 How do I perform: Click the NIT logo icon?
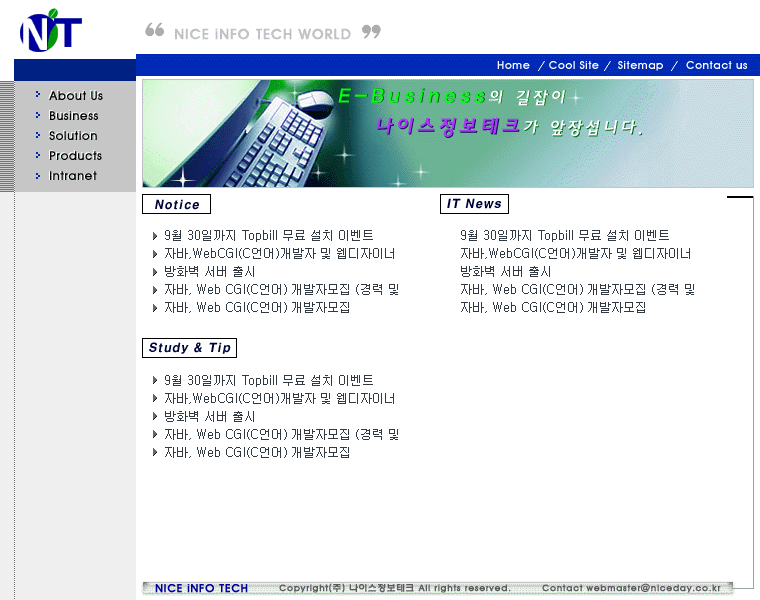50,31
